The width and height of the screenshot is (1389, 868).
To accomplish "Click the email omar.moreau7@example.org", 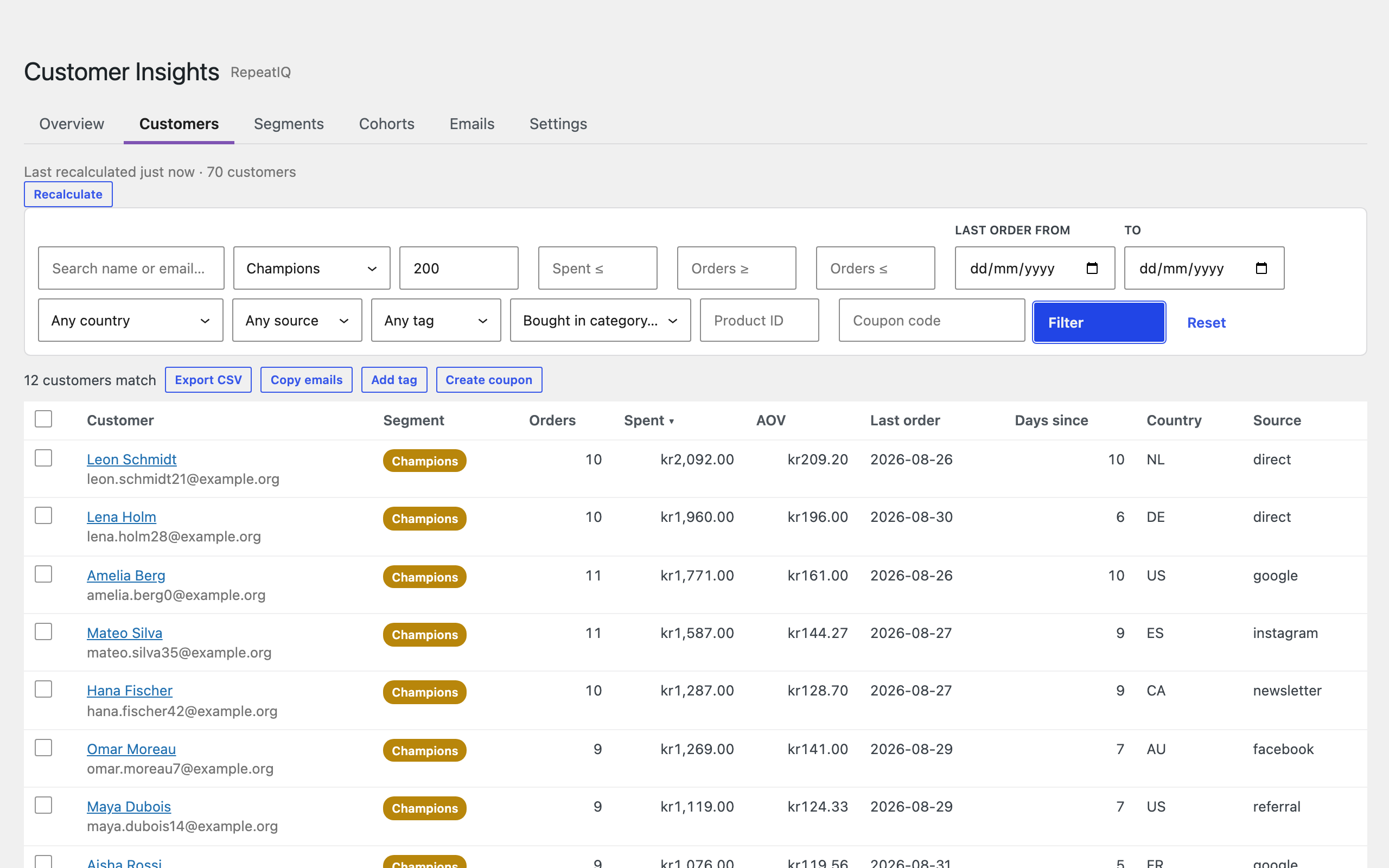I will [180, 768].
